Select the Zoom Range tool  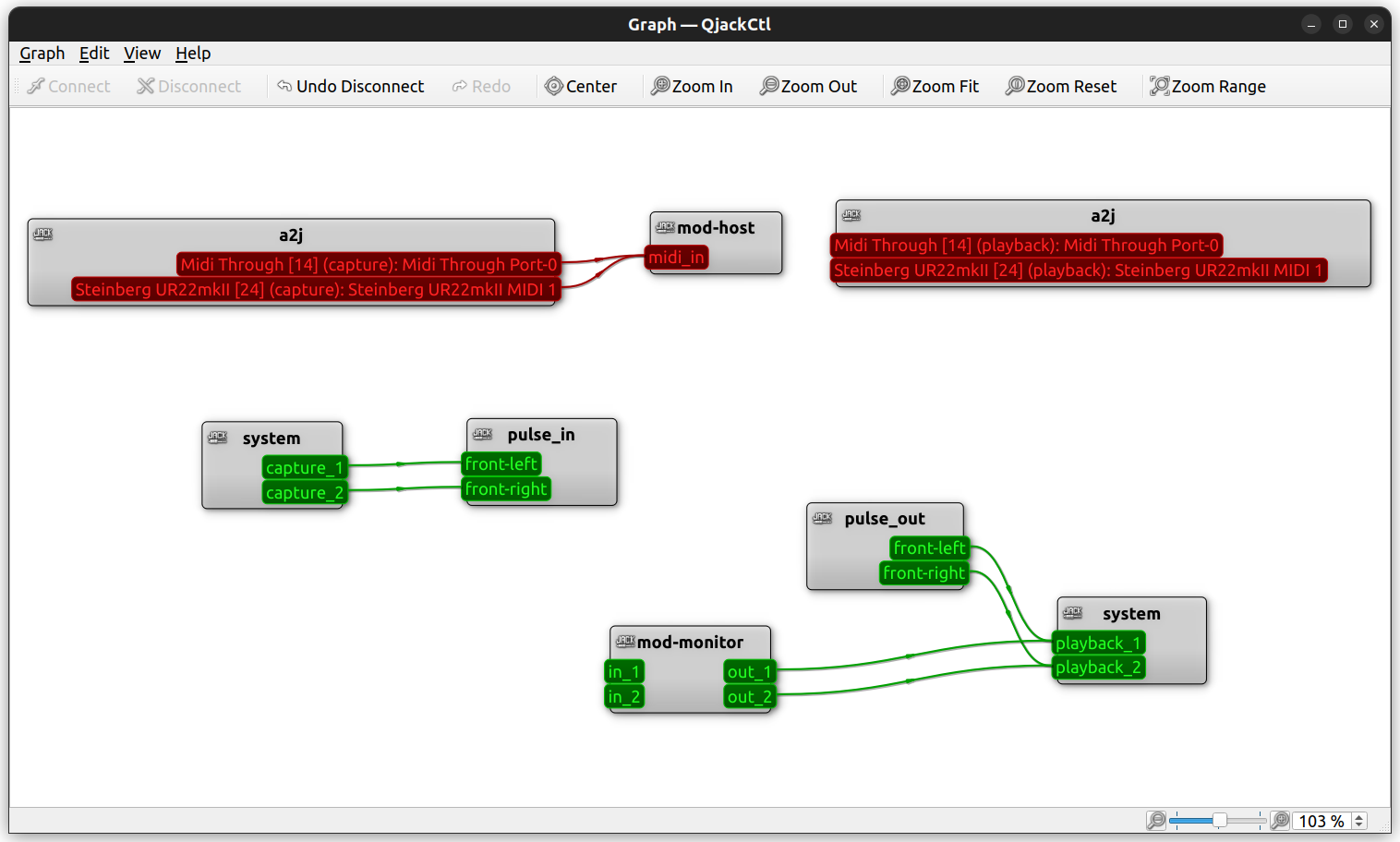click(1208, 86)
